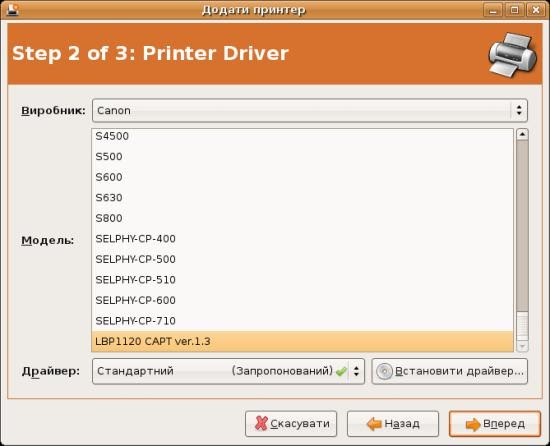This screenshot has width=550, height=446.
Task: Maximize the Додати принтер window
Action: click(515, 10)
